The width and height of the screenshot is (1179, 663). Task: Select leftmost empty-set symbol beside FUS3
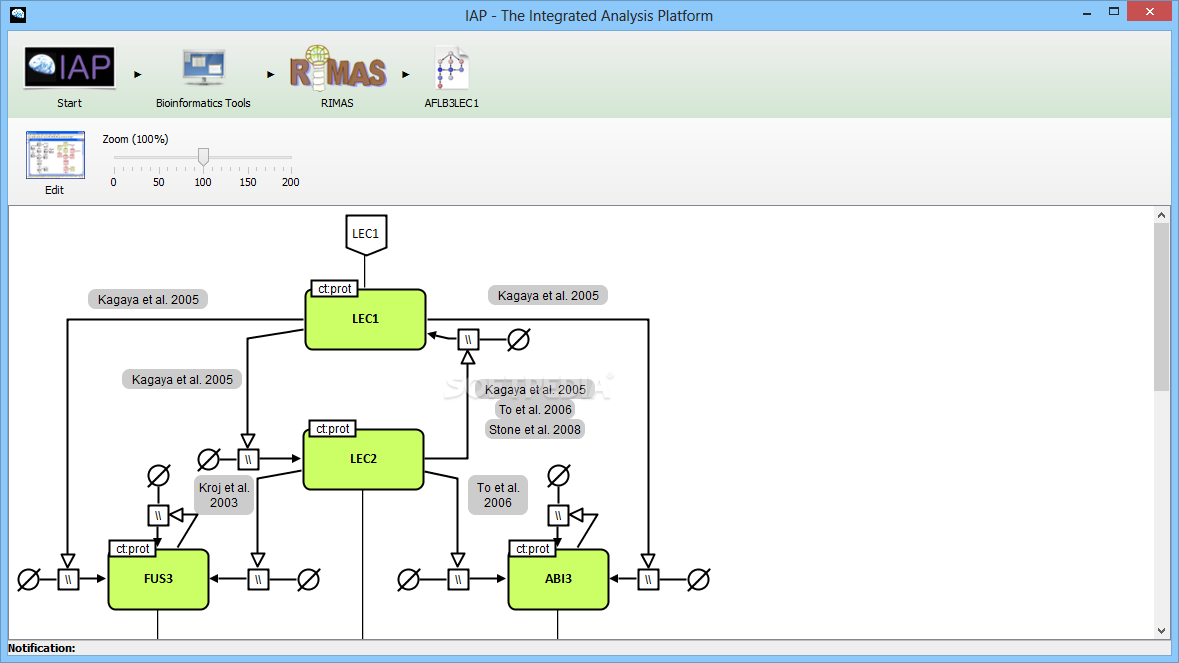pos(29,580)
